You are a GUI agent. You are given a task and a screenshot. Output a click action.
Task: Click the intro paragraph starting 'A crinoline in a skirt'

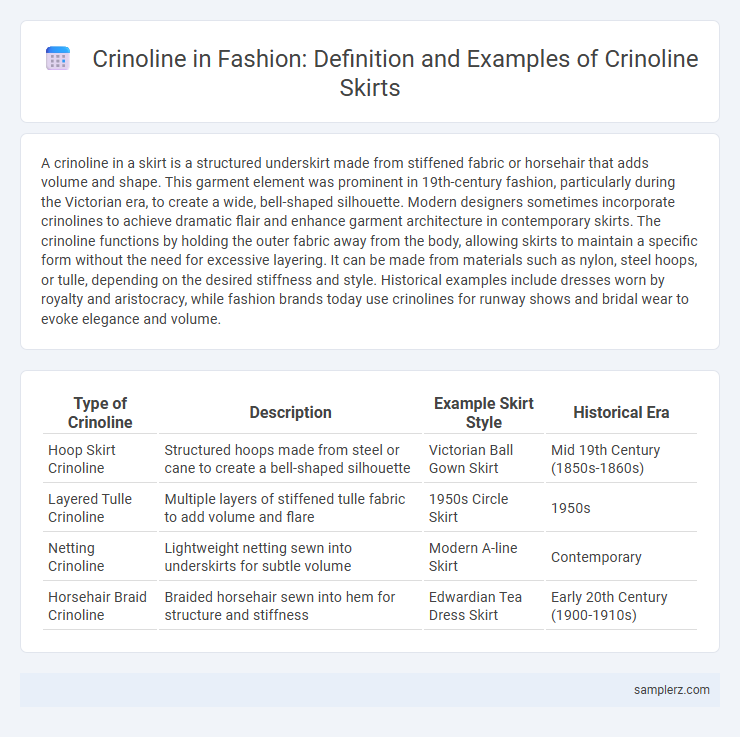point(370,241)
